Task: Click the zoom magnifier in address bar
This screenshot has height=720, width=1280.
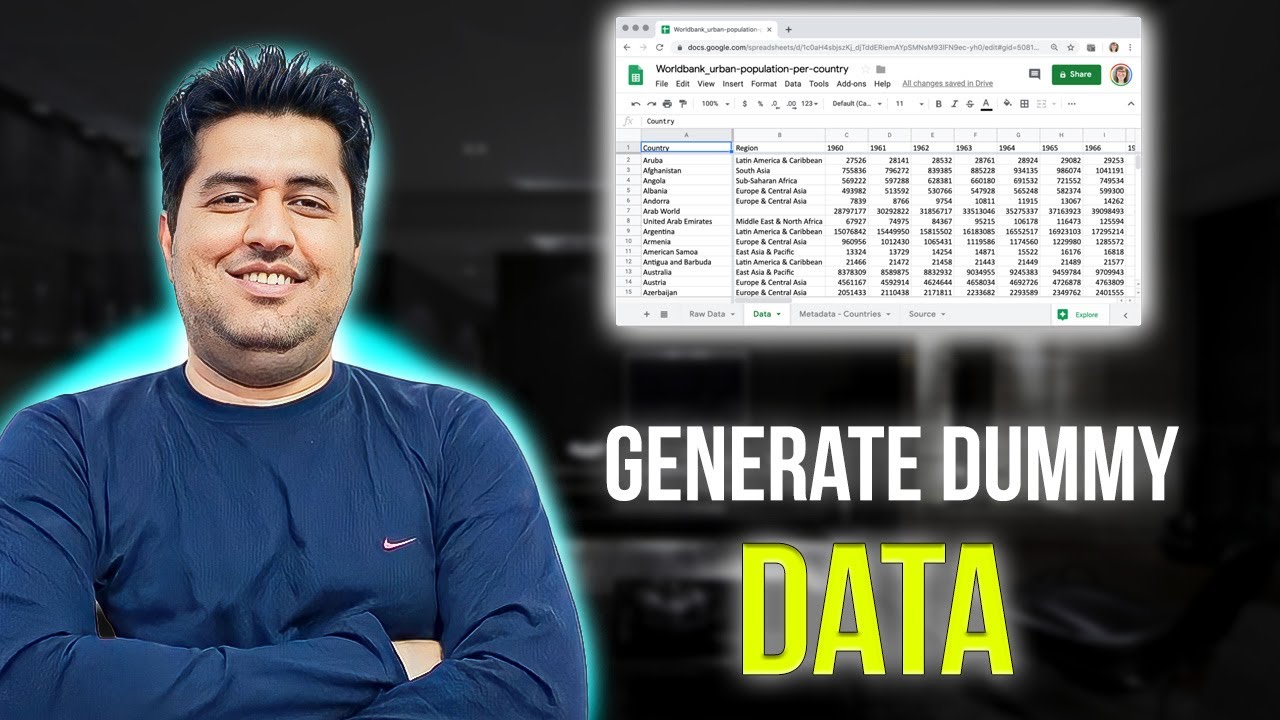Action: point(1055,47)
